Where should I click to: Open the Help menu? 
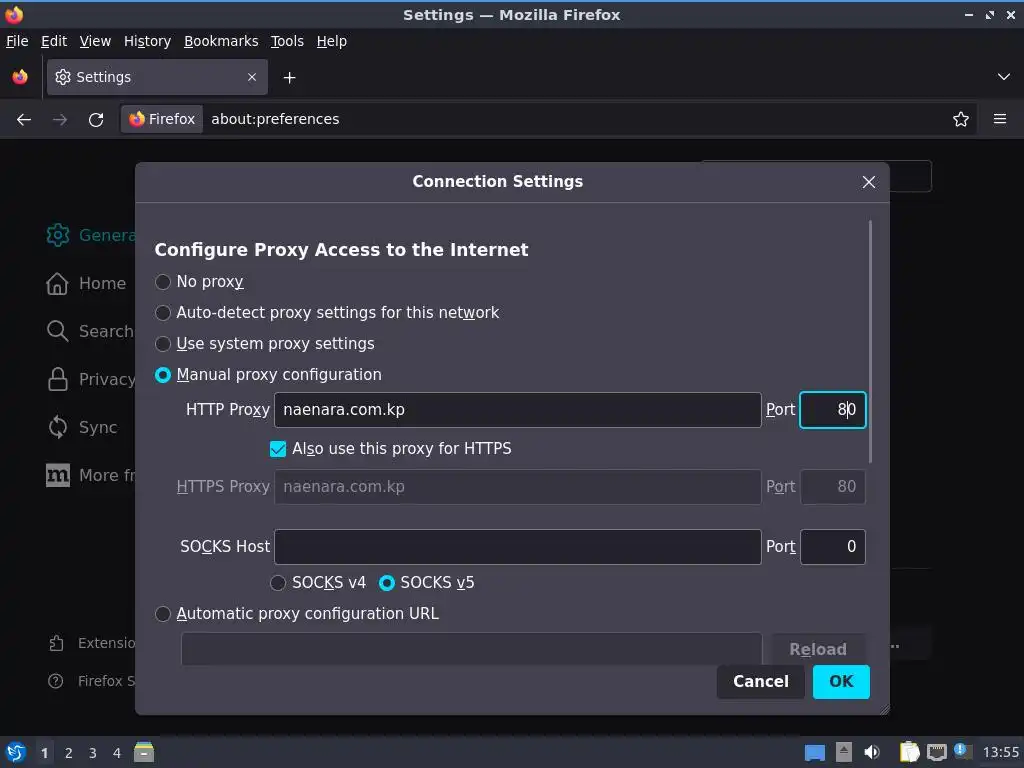[331, 41]
